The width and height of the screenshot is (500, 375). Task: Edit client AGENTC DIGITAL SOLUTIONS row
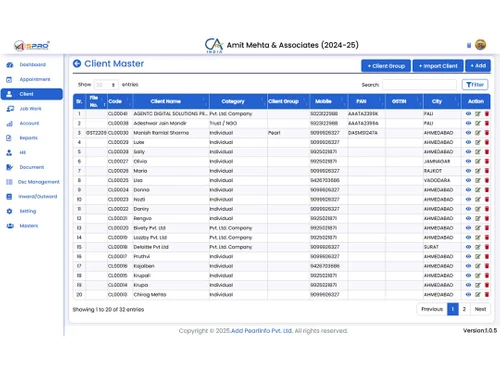478,114
